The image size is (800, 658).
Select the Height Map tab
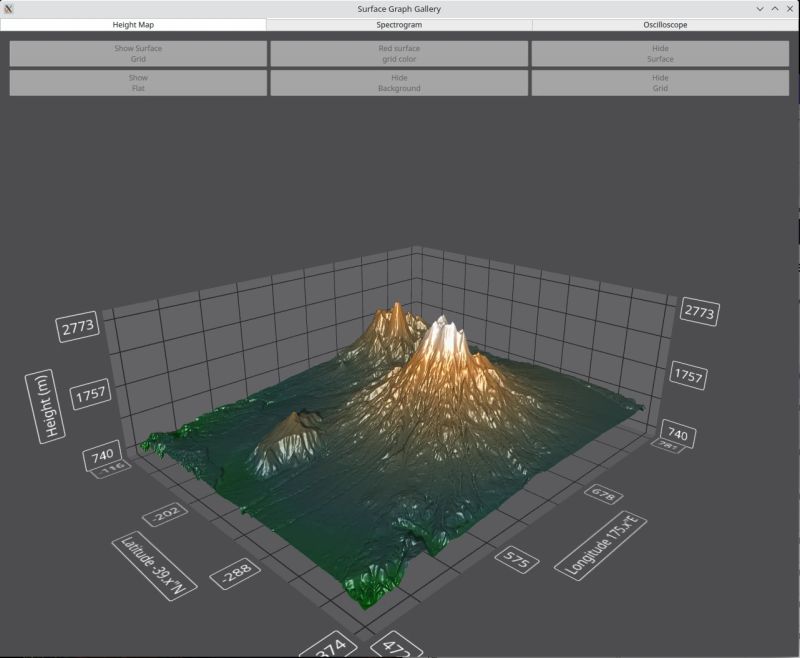click(x=136, y=26)
